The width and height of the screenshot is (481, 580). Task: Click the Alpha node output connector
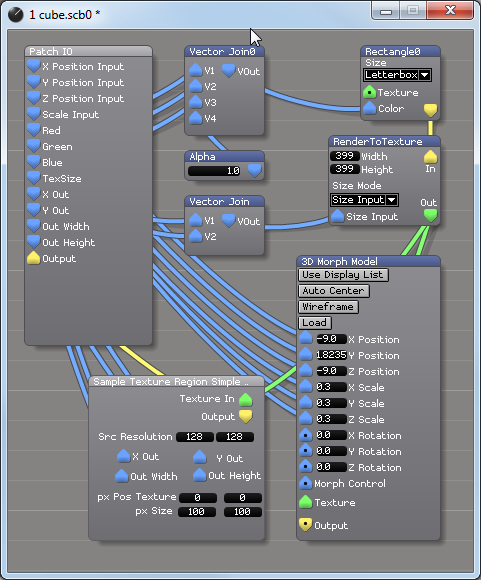255,171
